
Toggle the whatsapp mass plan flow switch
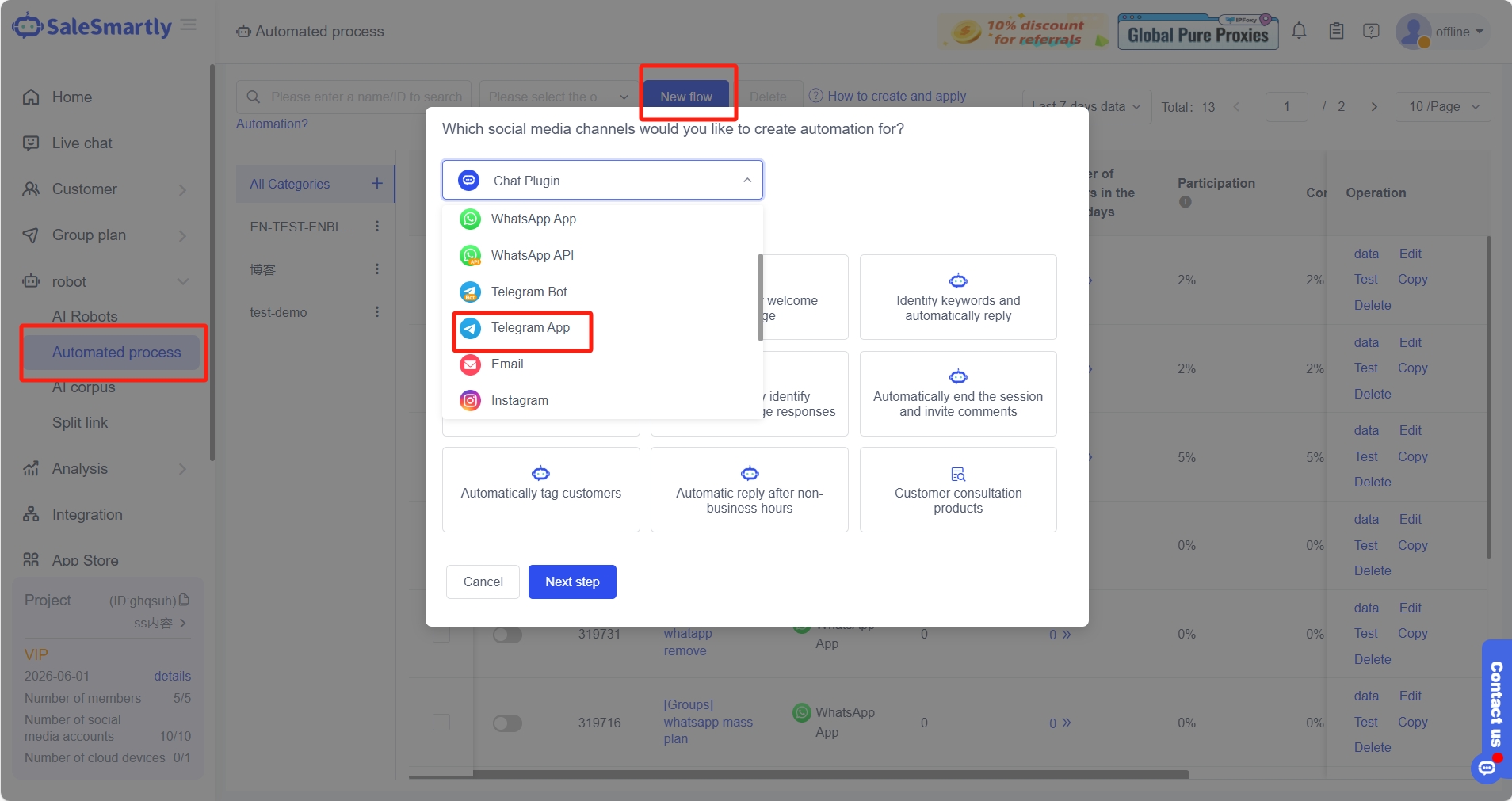coord(506,723)
